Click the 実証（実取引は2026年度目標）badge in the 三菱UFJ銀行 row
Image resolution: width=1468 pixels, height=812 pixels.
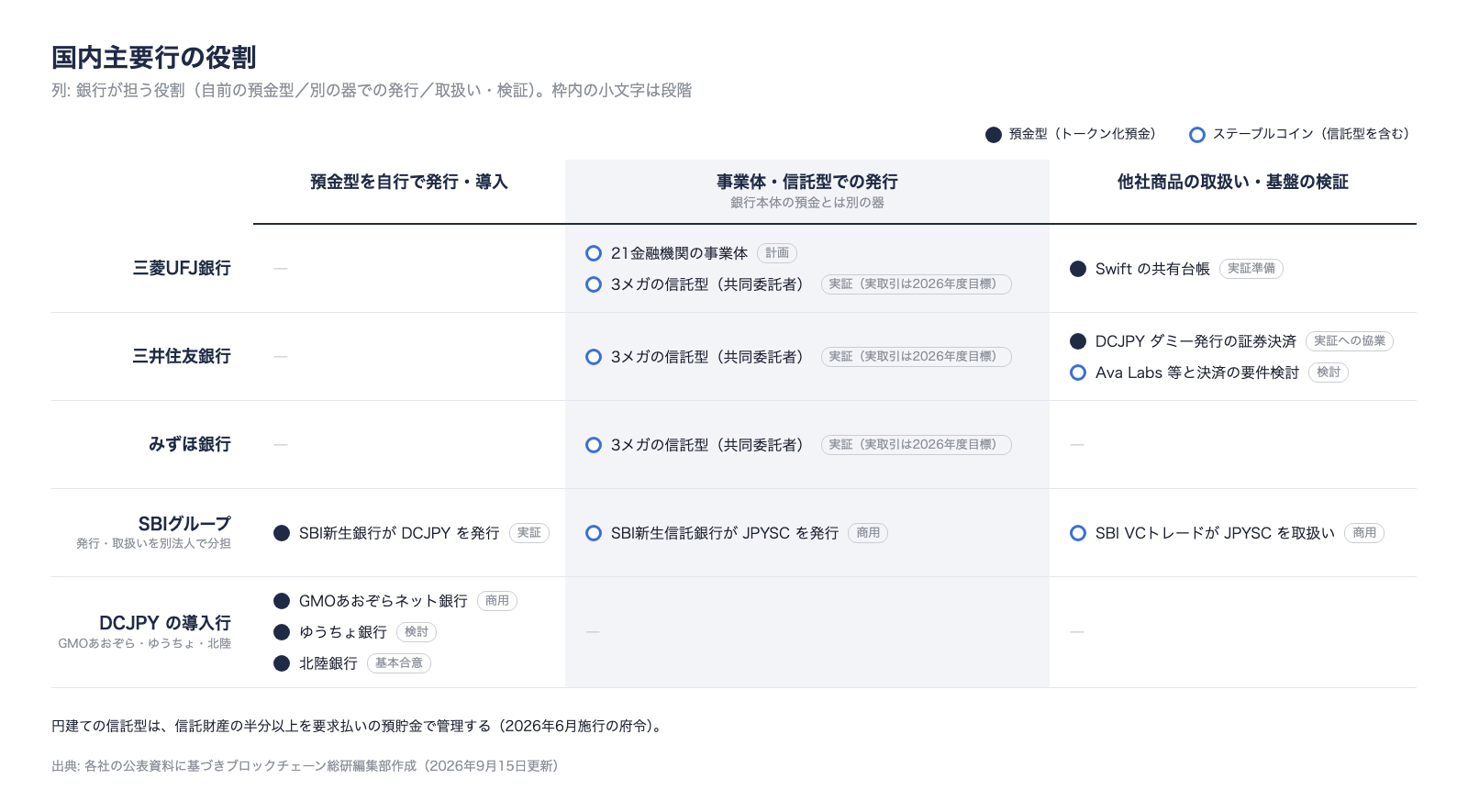[x=917, y=284]
